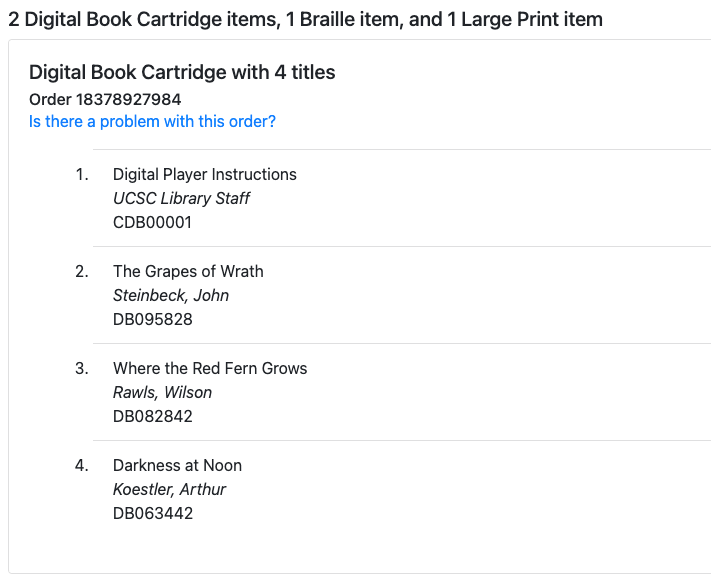Click list number 4 beside Darkness at Noon
Screen dimensions: 711x587
click(x=81, y=465)
